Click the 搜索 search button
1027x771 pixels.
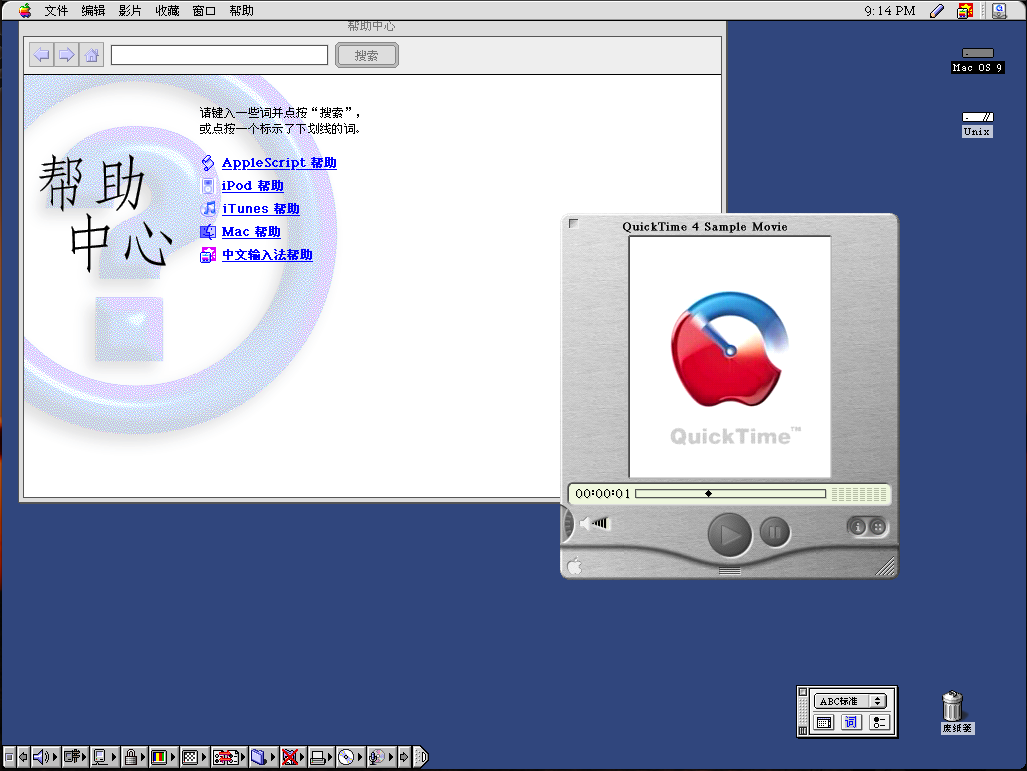367,56
